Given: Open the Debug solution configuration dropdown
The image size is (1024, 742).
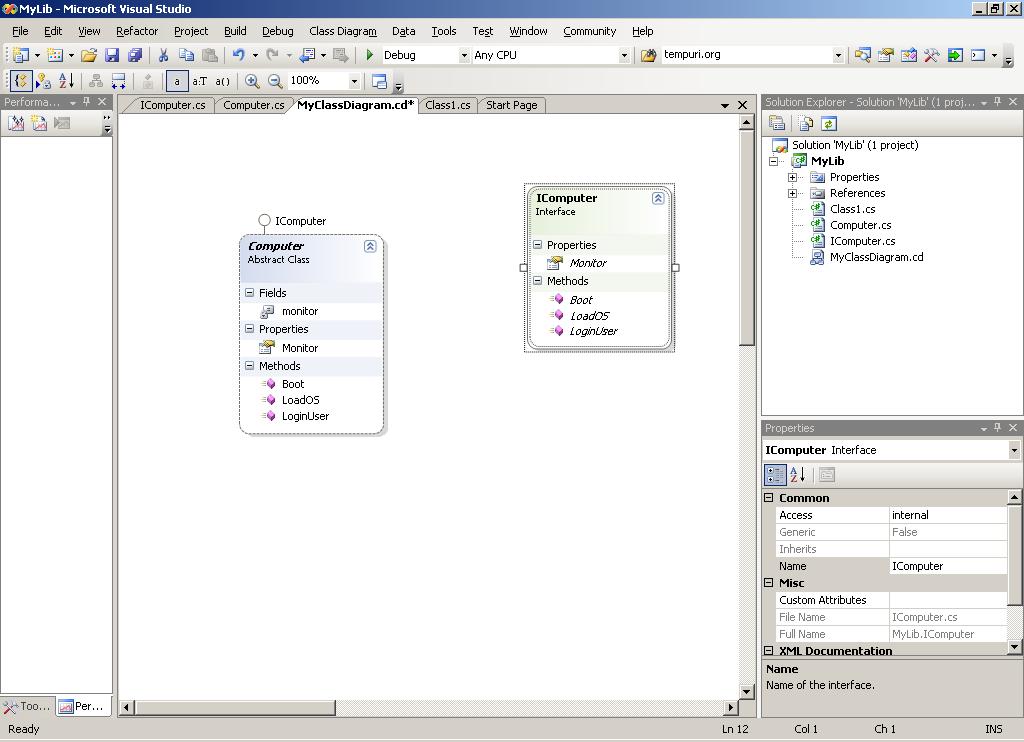Looking at the screenshot, I should point(464,56).
